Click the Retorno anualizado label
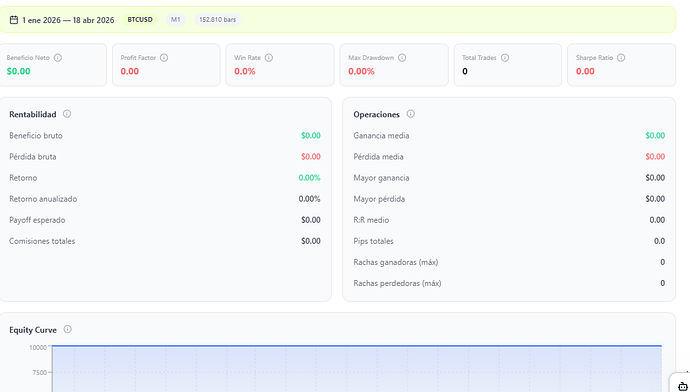Viewport: 690px width, 392px height. tap(43, 199)
